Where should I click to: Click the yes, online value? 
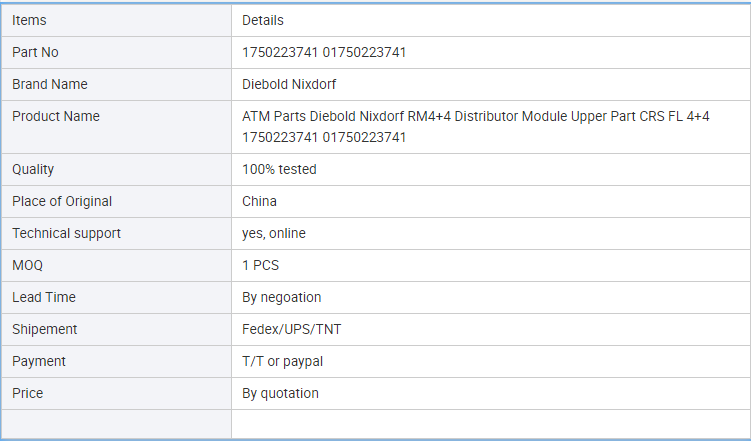[273, 233]
